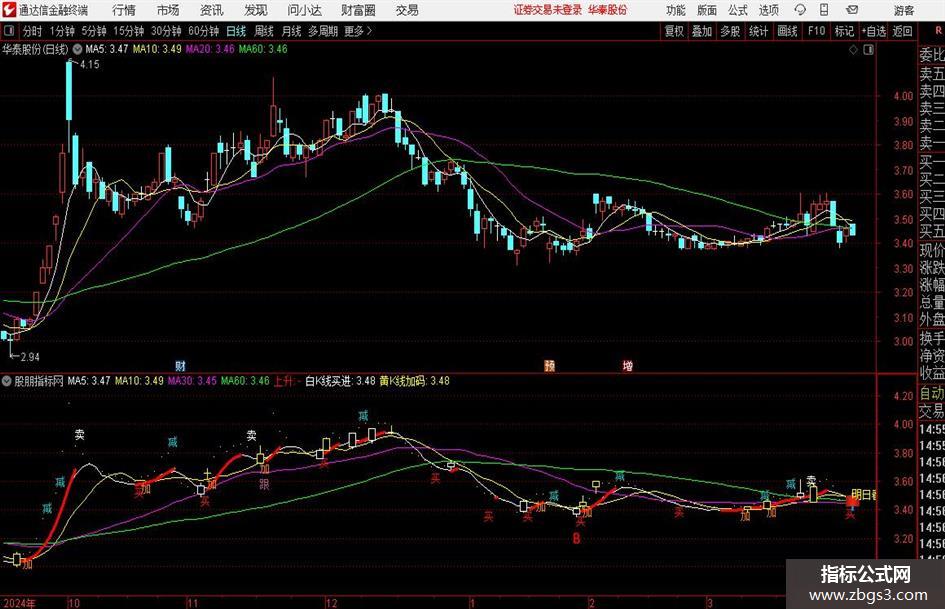Click the 增 marker below main chart

click(x=628, y=366)
